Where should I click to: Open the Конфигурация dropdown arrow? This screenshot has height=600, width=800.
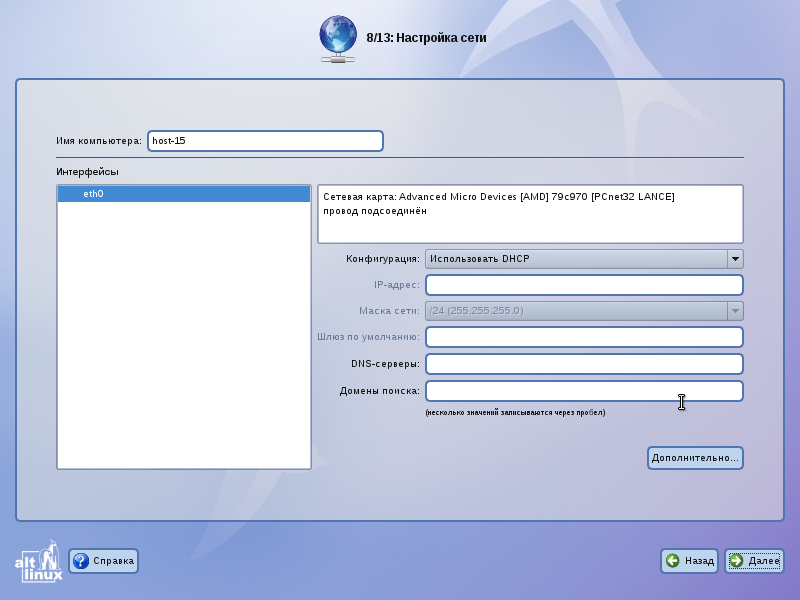point(735,259)
